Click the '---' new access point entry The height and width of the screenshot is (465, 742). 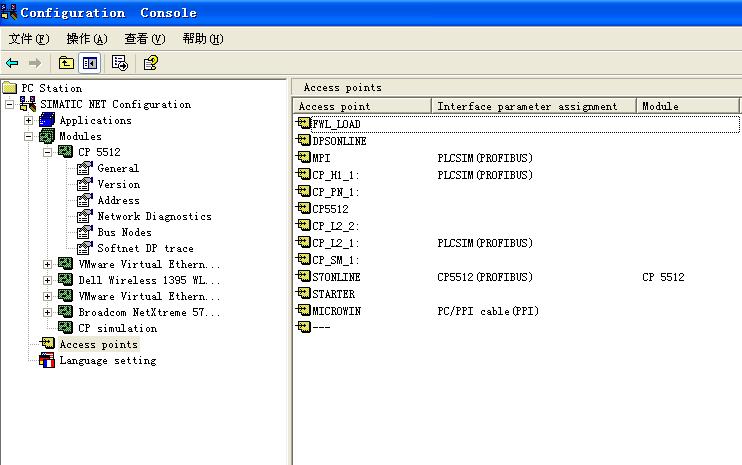(x=321, y=327)
